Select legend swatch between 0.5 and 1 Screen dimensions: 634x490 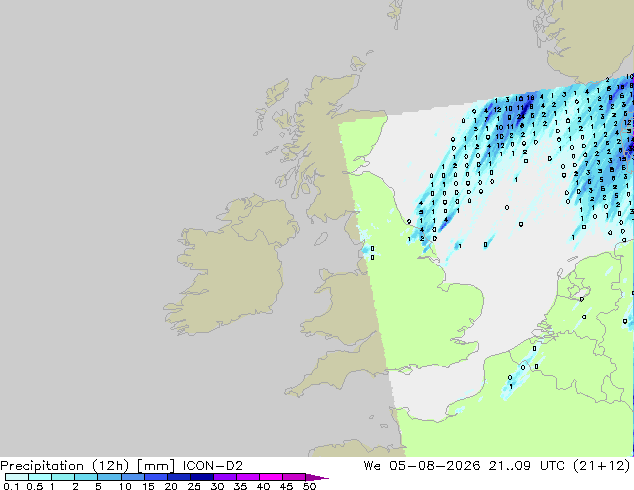point(40,477)
